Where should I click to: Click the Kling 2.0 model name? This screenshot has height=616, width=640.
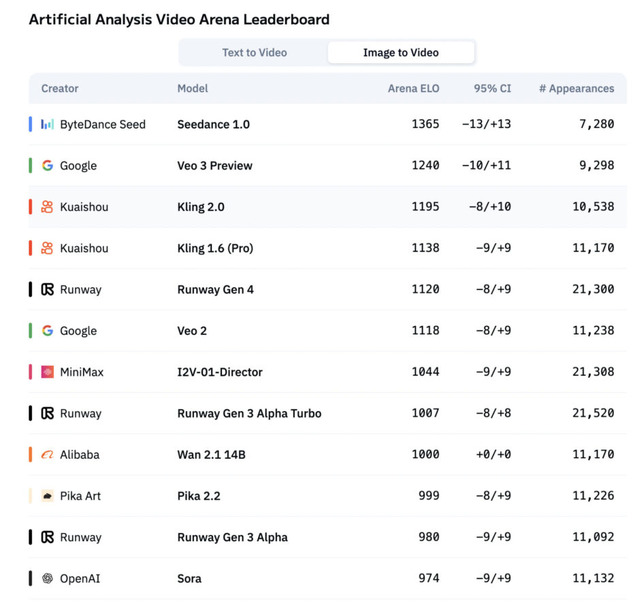tap(201, 207)
